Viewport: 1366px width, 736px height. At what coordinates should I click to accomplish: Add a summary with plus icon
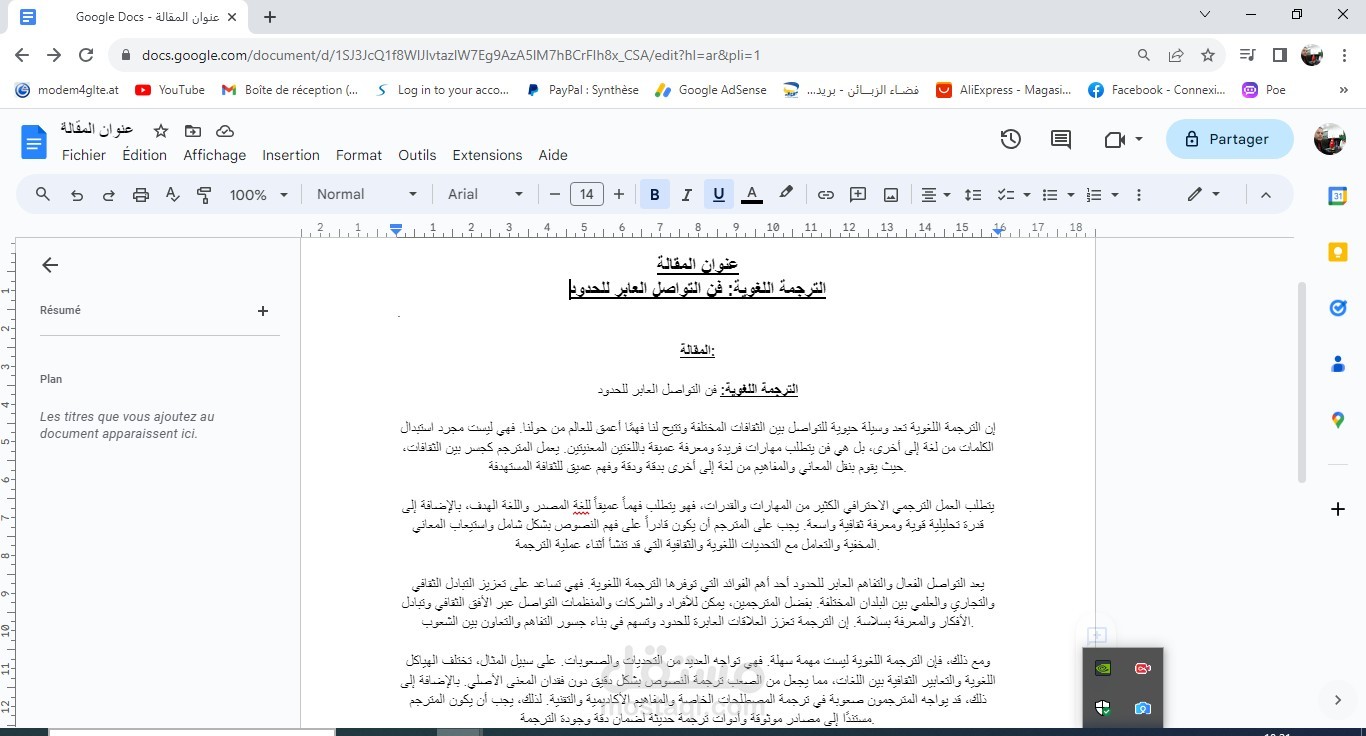(263, 311)
